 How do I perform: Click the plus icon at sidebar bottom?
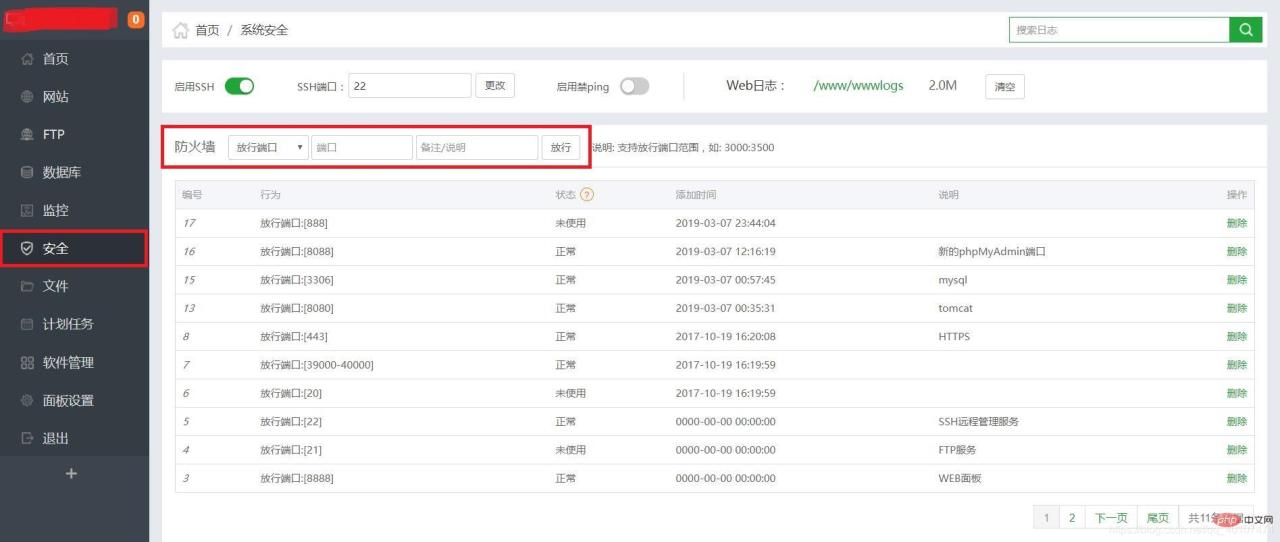click(x=71, y=474)
